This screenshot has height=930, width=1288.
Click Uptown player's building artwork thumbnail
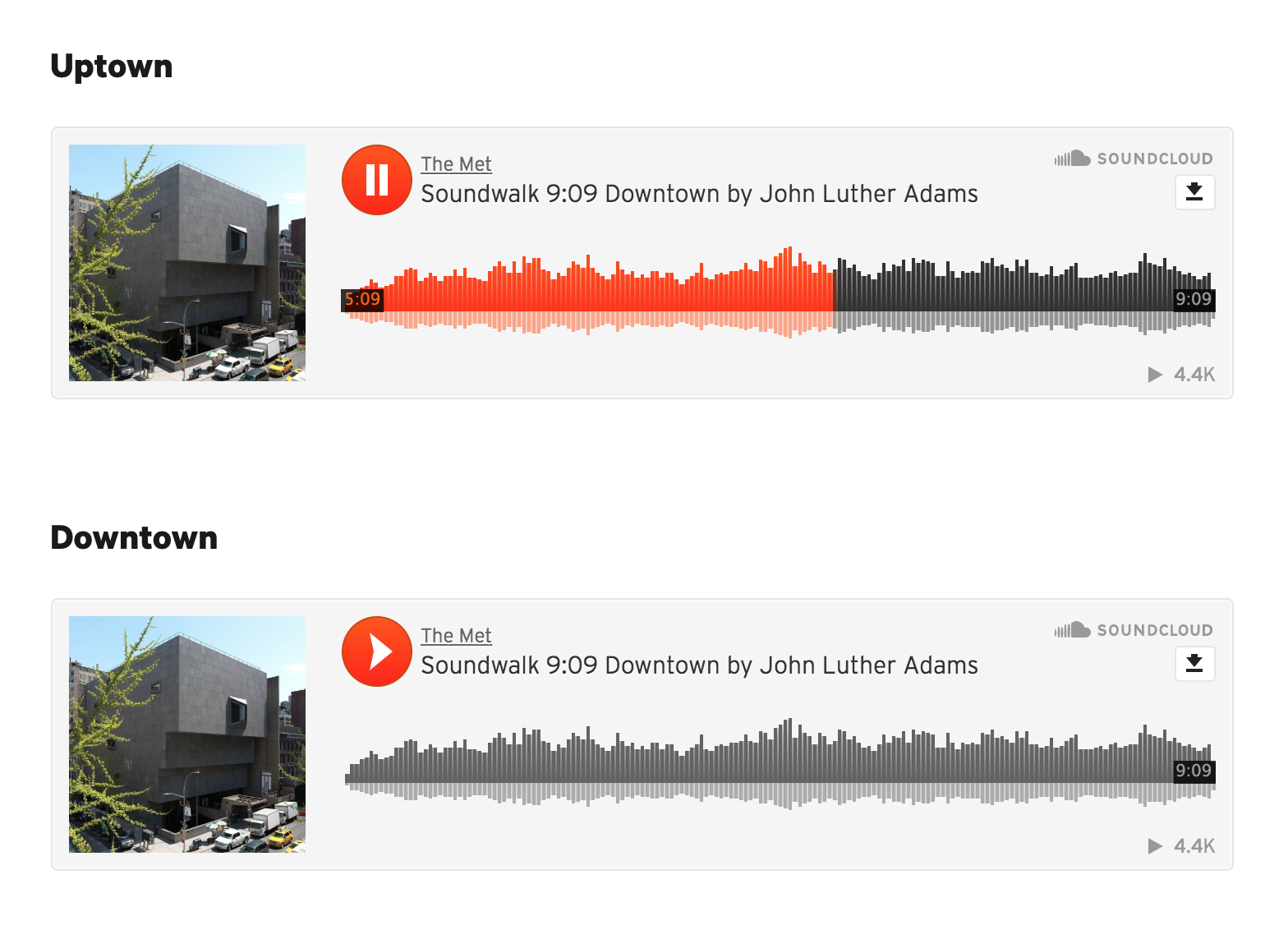pos(187,263)
